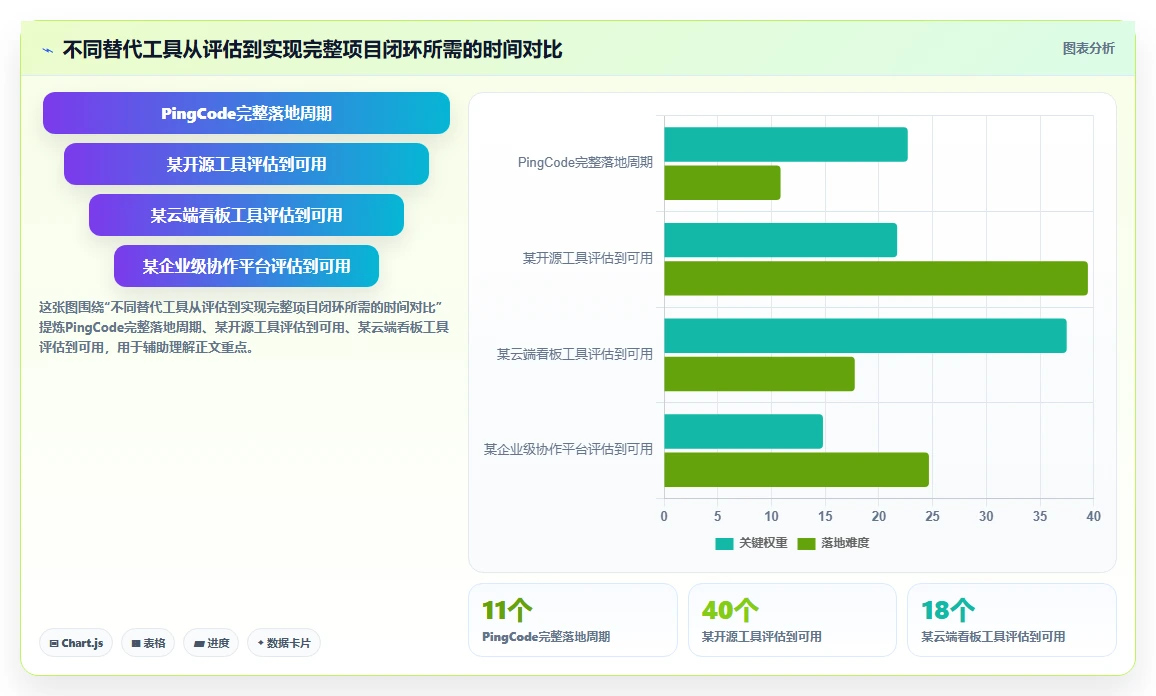Click the description paragraph under the funnel
Viewport: 1156px width, 696px height.
[x=244, y=327]
